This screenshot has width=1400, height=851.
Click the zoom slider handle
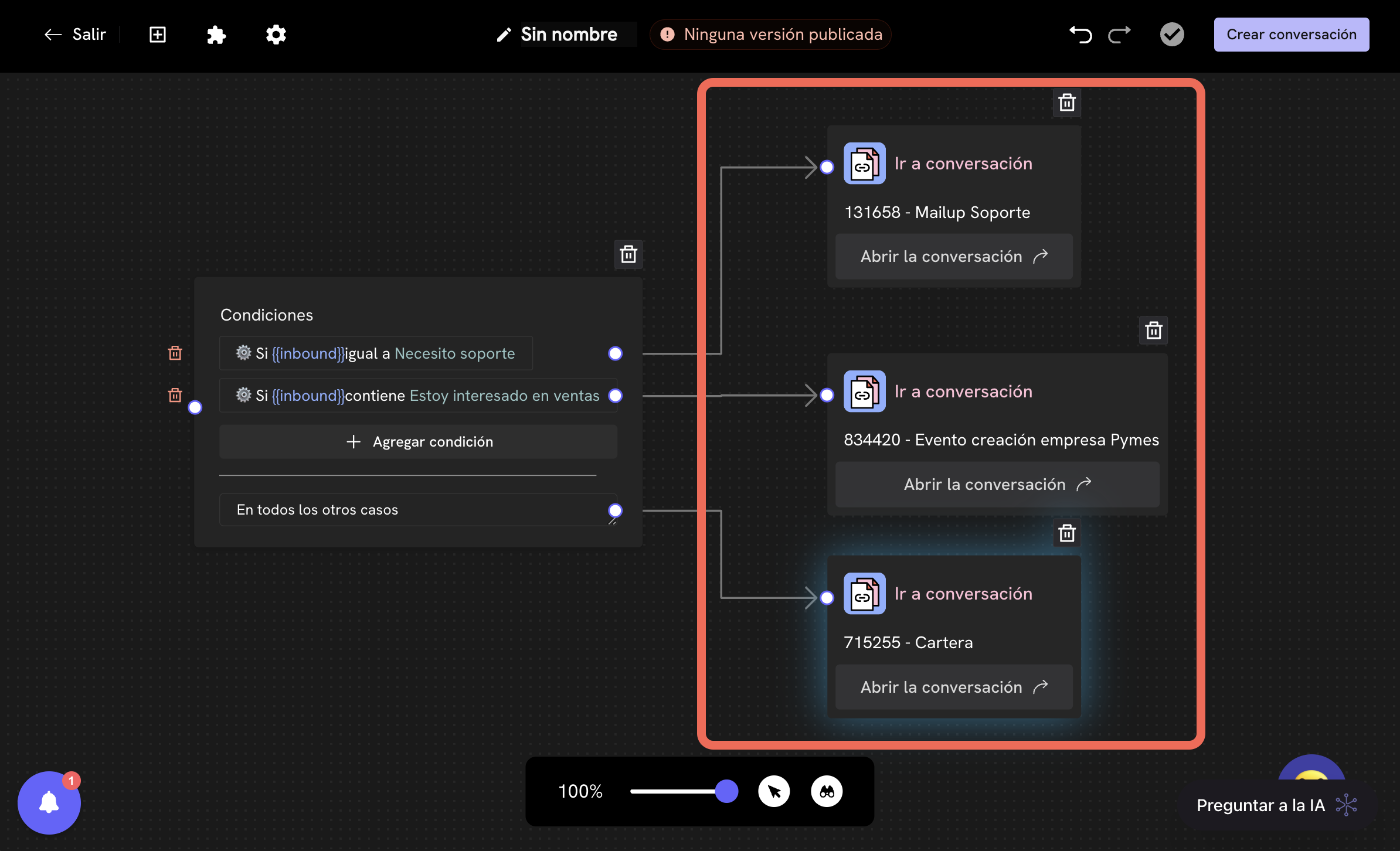[x=726, y=791]
